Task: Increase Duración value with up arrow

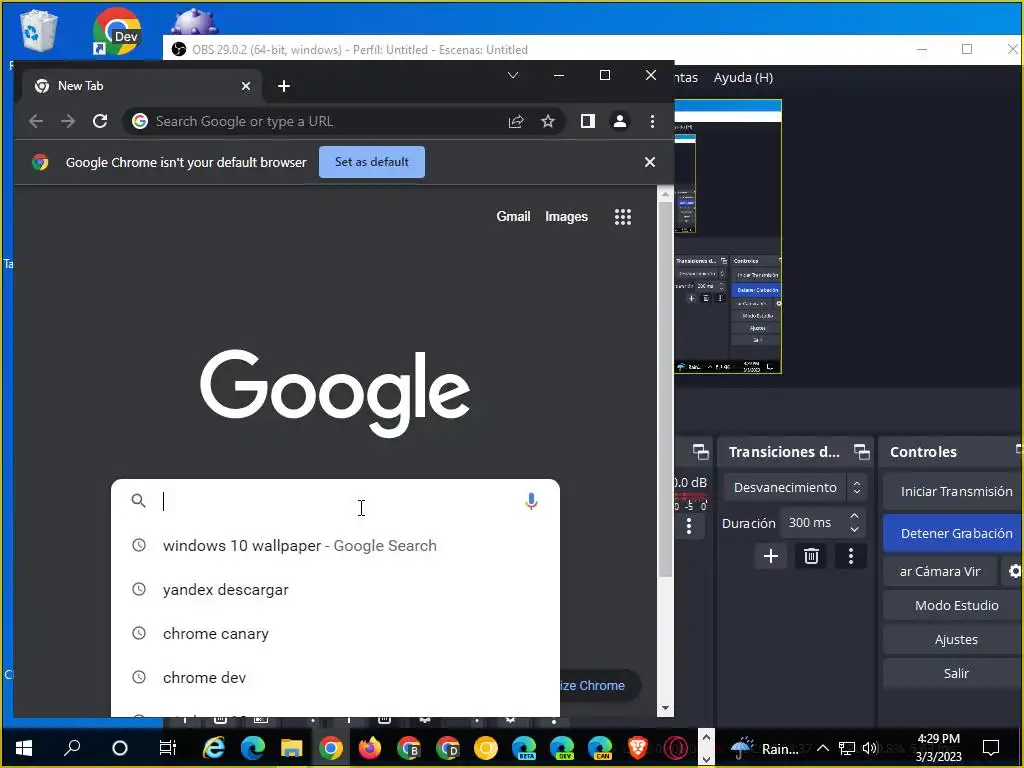Action: (x=854, y=516)
